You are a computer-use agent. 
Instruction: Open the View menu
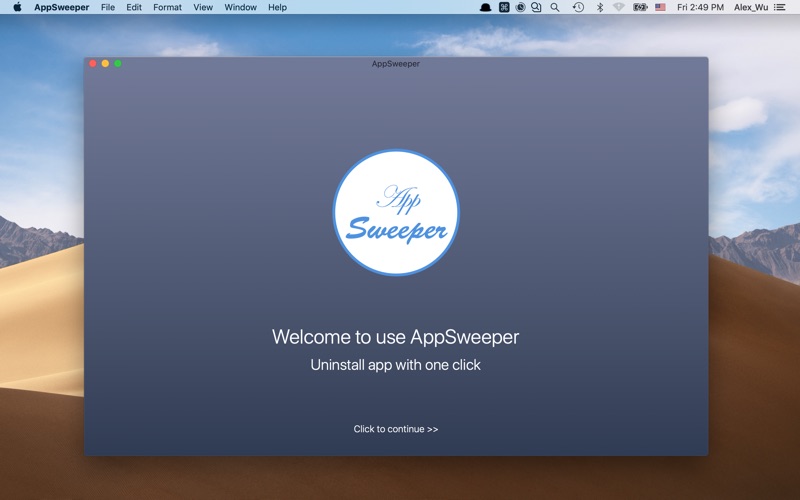[203, 7]
